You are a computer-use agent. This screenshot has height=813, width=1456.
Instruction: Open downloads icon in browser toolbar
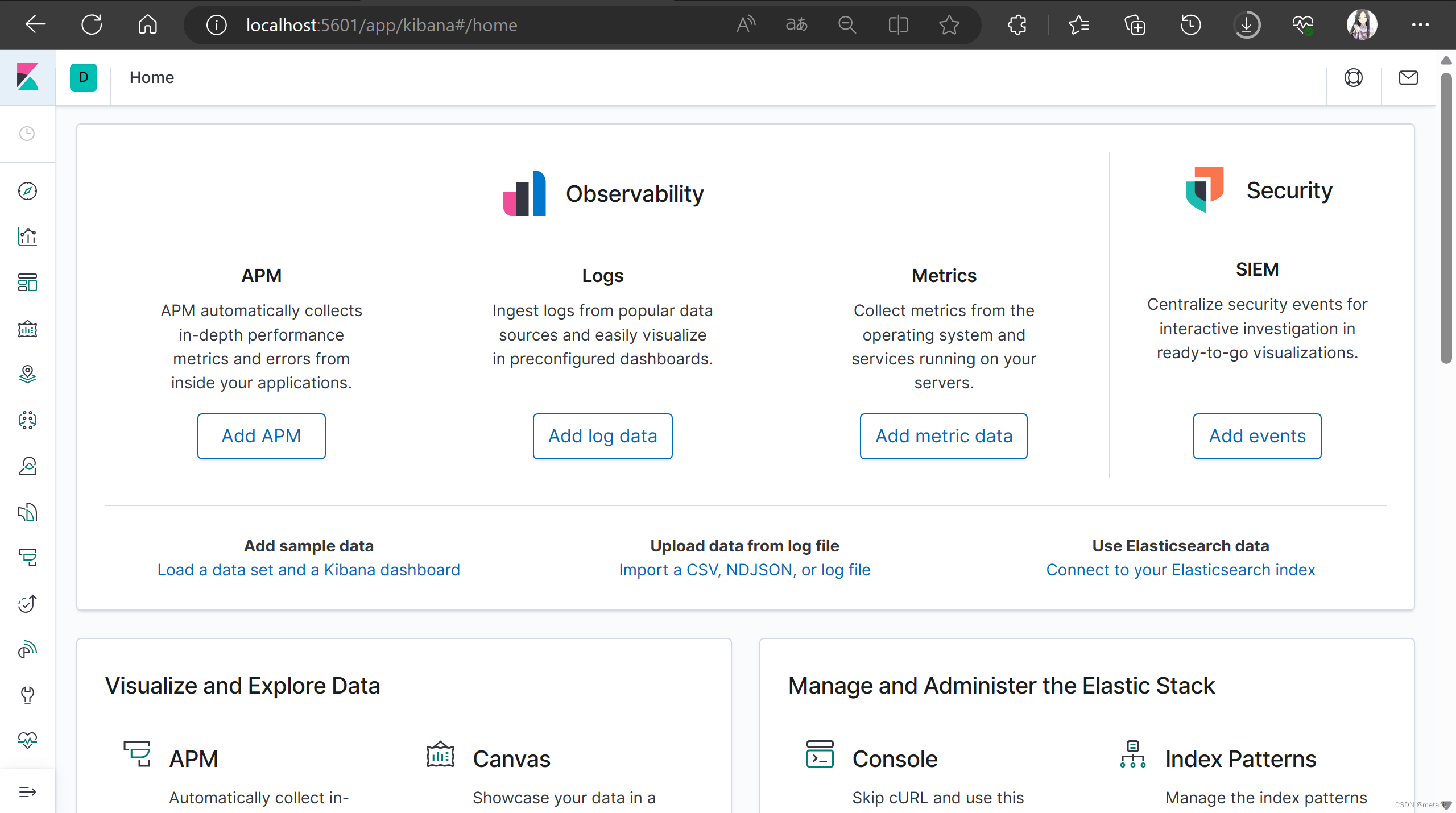1247,24
